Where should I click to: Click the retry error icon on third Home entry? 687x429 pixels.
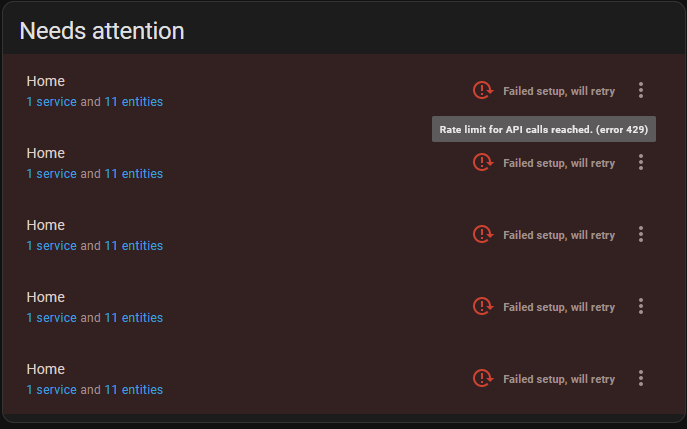pyautogui.click(x=483, y=234)
